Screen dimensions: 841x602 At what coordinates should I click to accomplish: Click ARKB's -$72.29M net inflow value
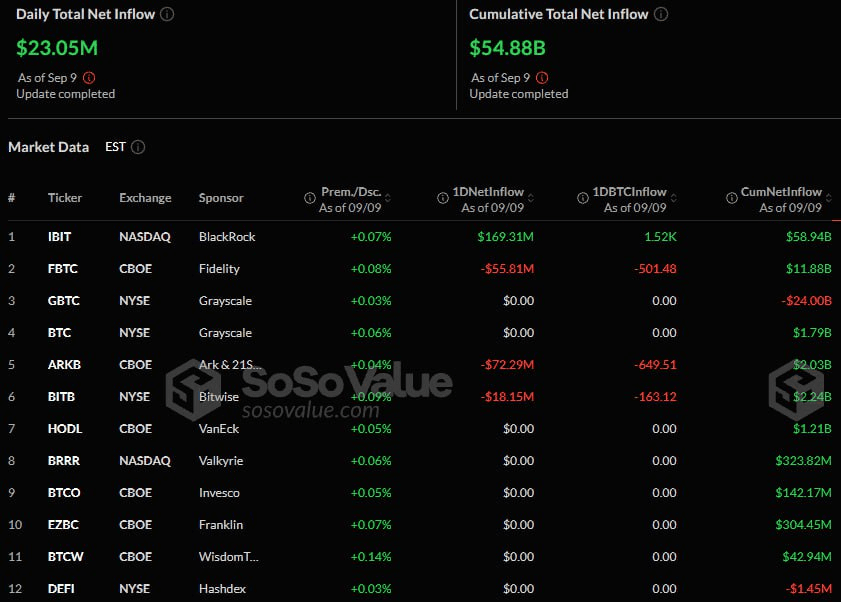point(507,365)
